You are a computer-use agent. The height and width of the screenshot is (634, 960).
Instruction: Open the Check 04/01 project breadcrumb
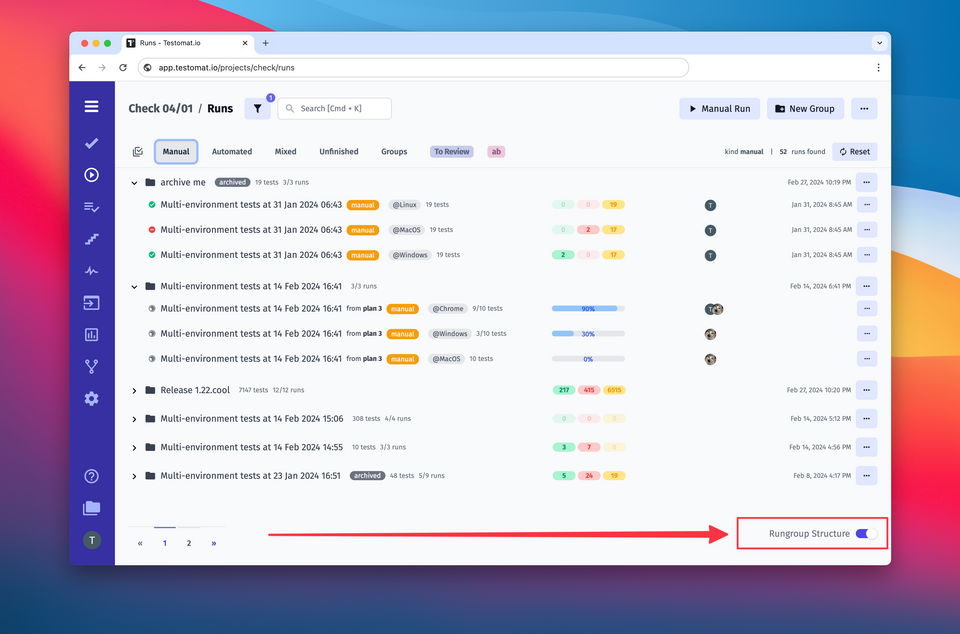coord(160,108)
